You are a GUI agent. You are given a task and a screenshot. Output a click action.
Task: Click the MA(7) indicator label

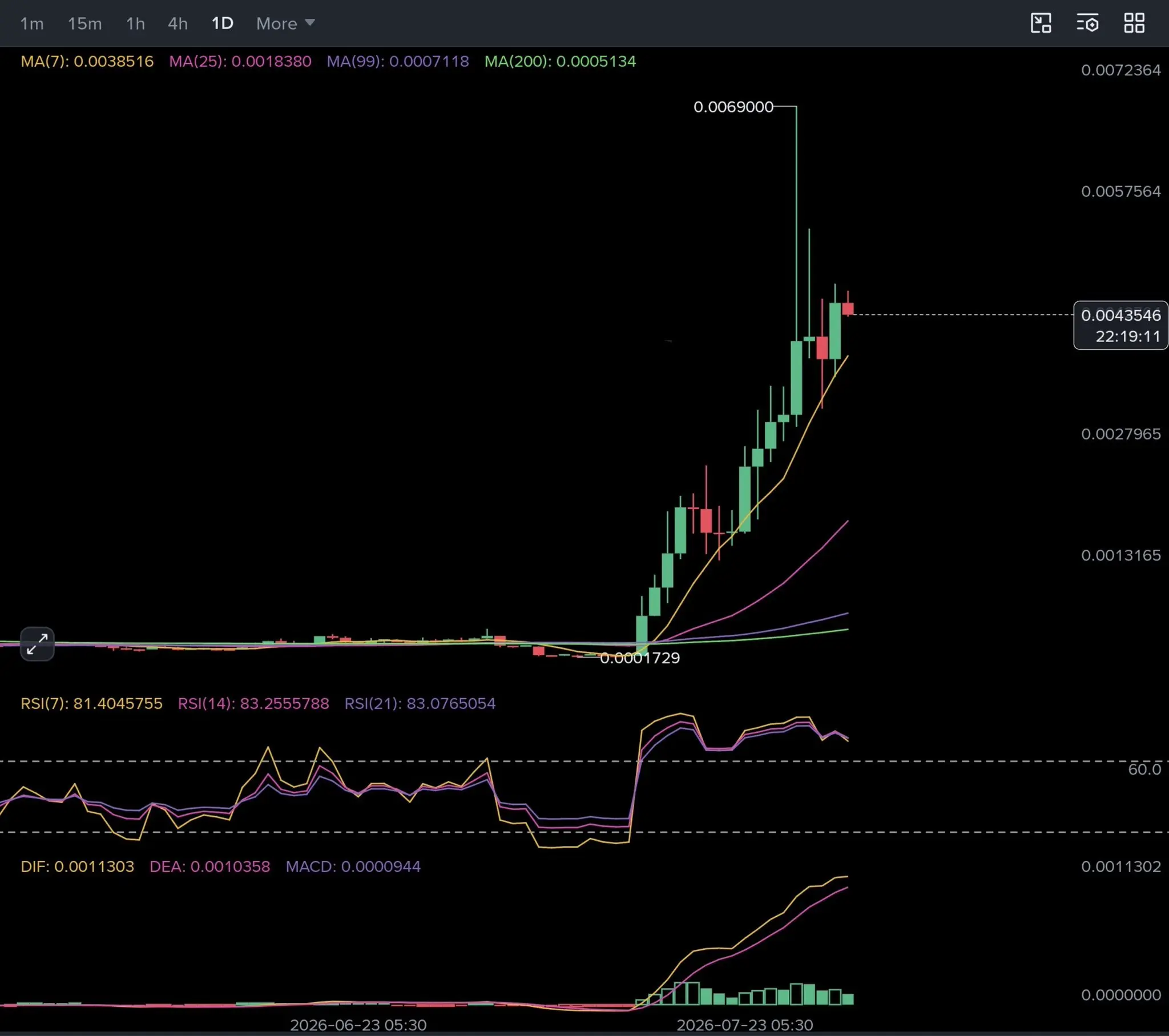[87, 61]
